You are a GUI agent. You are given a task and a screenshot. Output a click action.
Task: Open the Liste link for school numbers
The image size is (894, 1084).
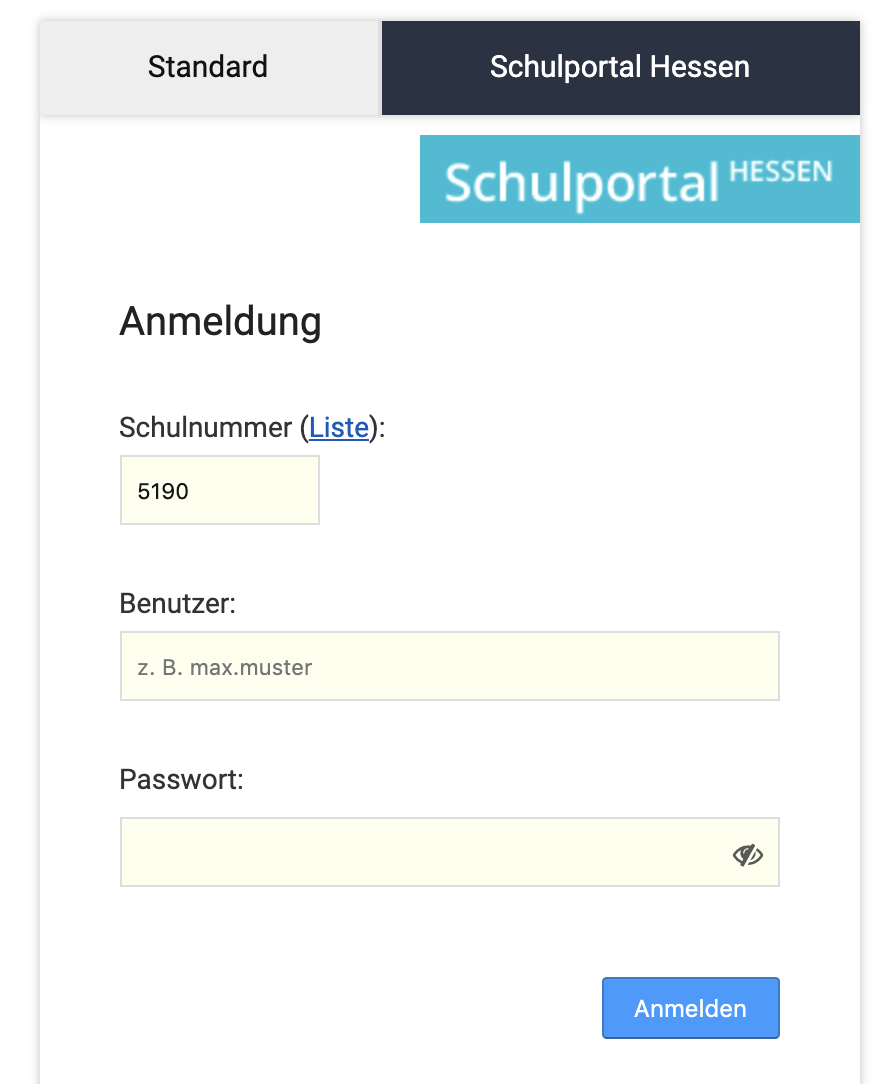click(x=339, y=428)
